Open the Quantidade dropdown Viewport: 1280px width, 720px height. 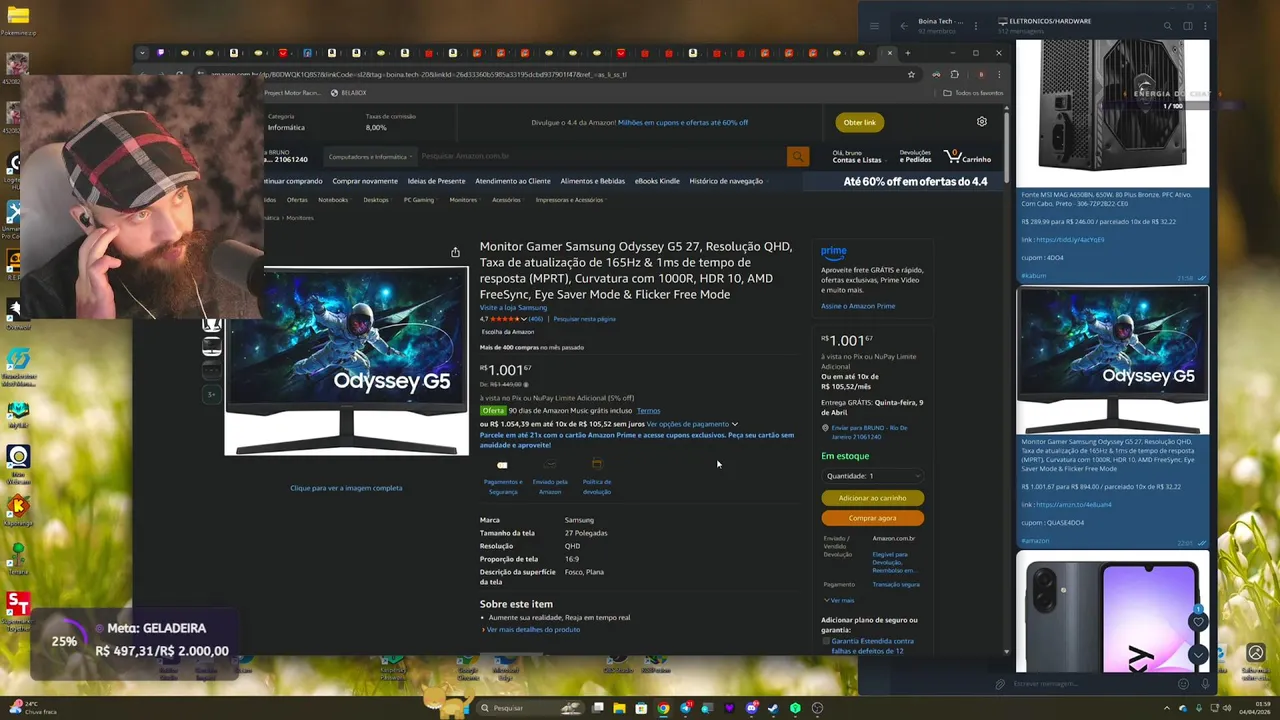pos(872,476)
